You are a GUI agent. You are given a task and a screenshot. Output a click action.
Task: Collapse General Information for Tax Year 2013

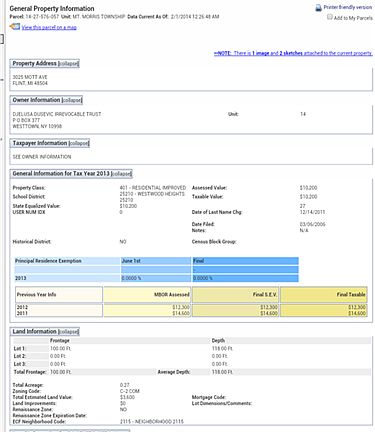point(121,174)
